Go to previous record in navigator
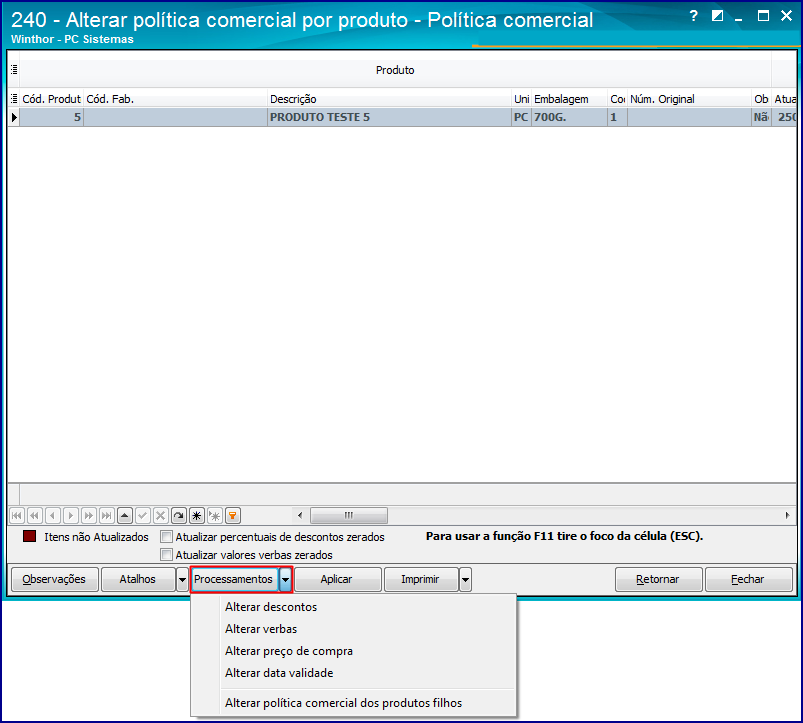This screenshot has width=803, height=723. 53,515
